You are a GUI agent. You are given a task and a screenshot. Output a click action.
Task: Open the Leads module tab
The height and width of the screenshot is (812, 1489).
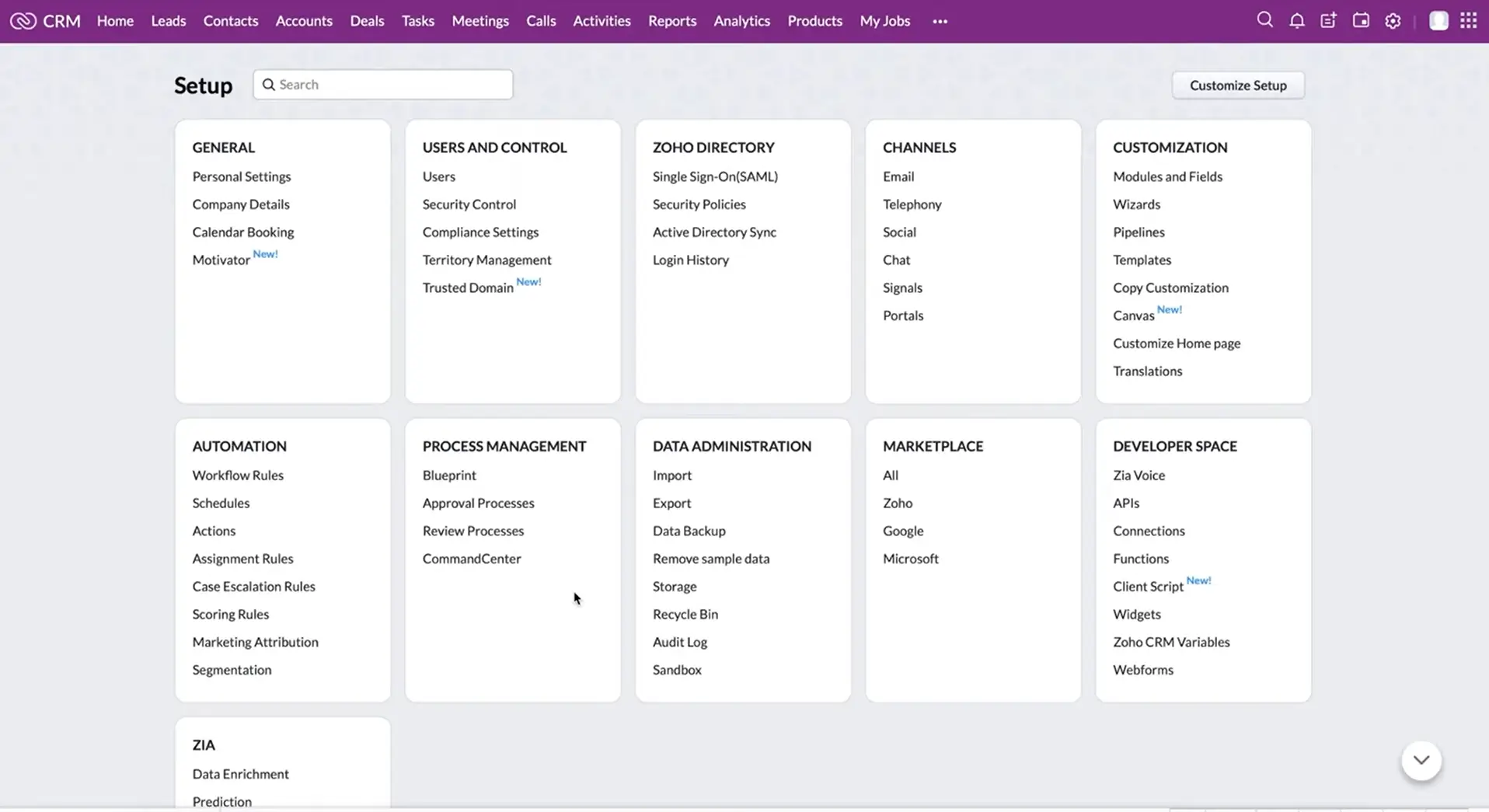click(x=168, y=21)
